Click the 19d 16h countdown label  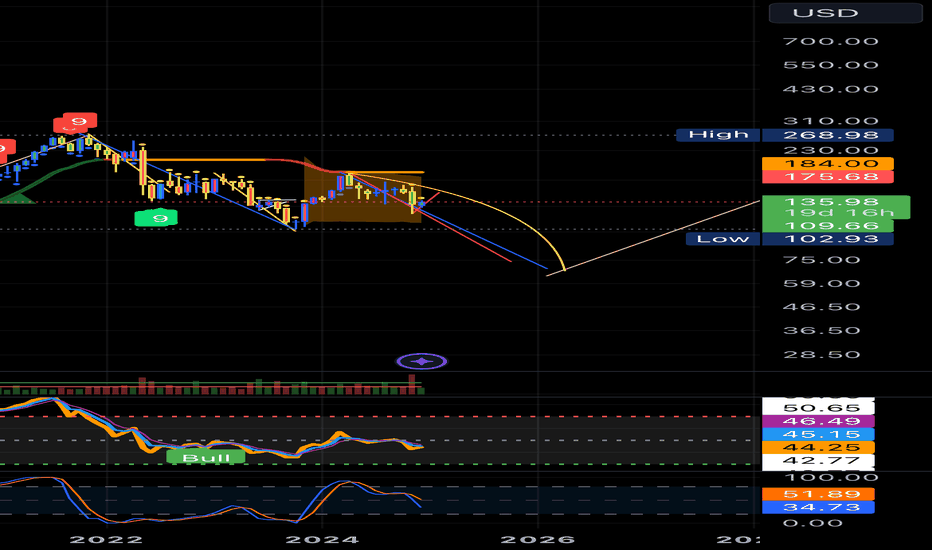tap(839, 213)
